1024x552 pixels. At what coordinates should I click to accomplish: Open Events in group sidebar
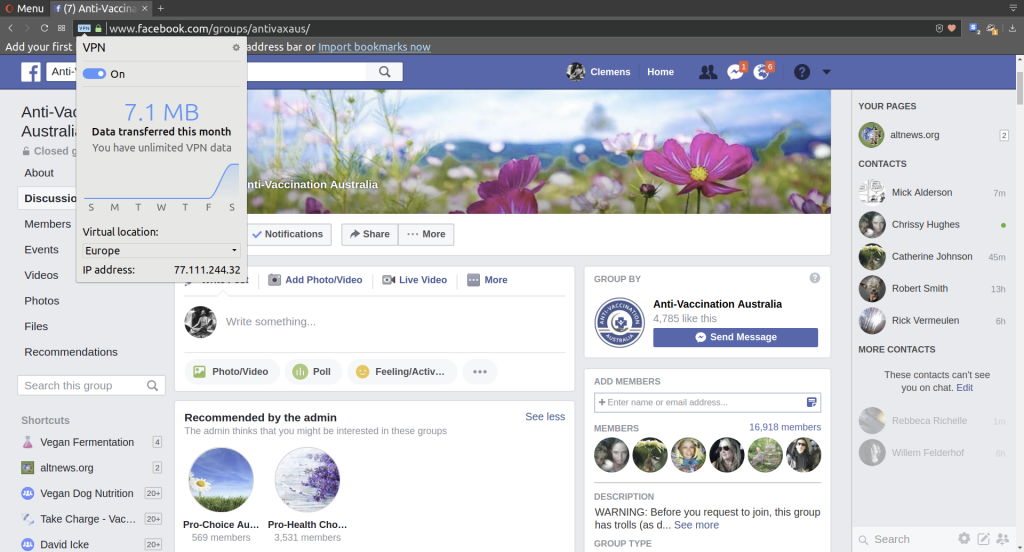coord(41,250)
